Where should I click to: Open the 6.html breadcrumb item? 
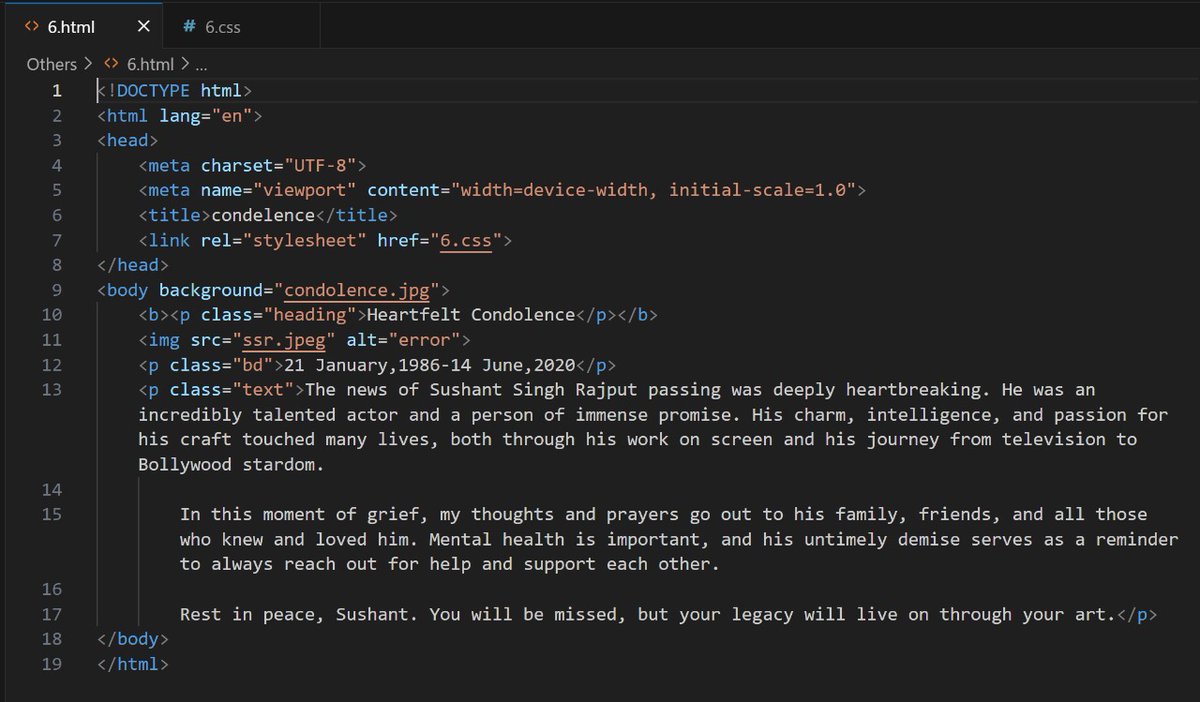(150, 64)
